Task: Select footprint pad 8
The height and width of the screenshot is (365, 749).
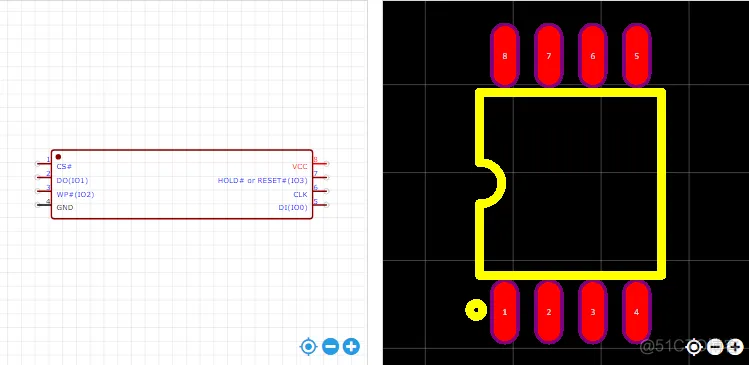Action: (505, 56)
